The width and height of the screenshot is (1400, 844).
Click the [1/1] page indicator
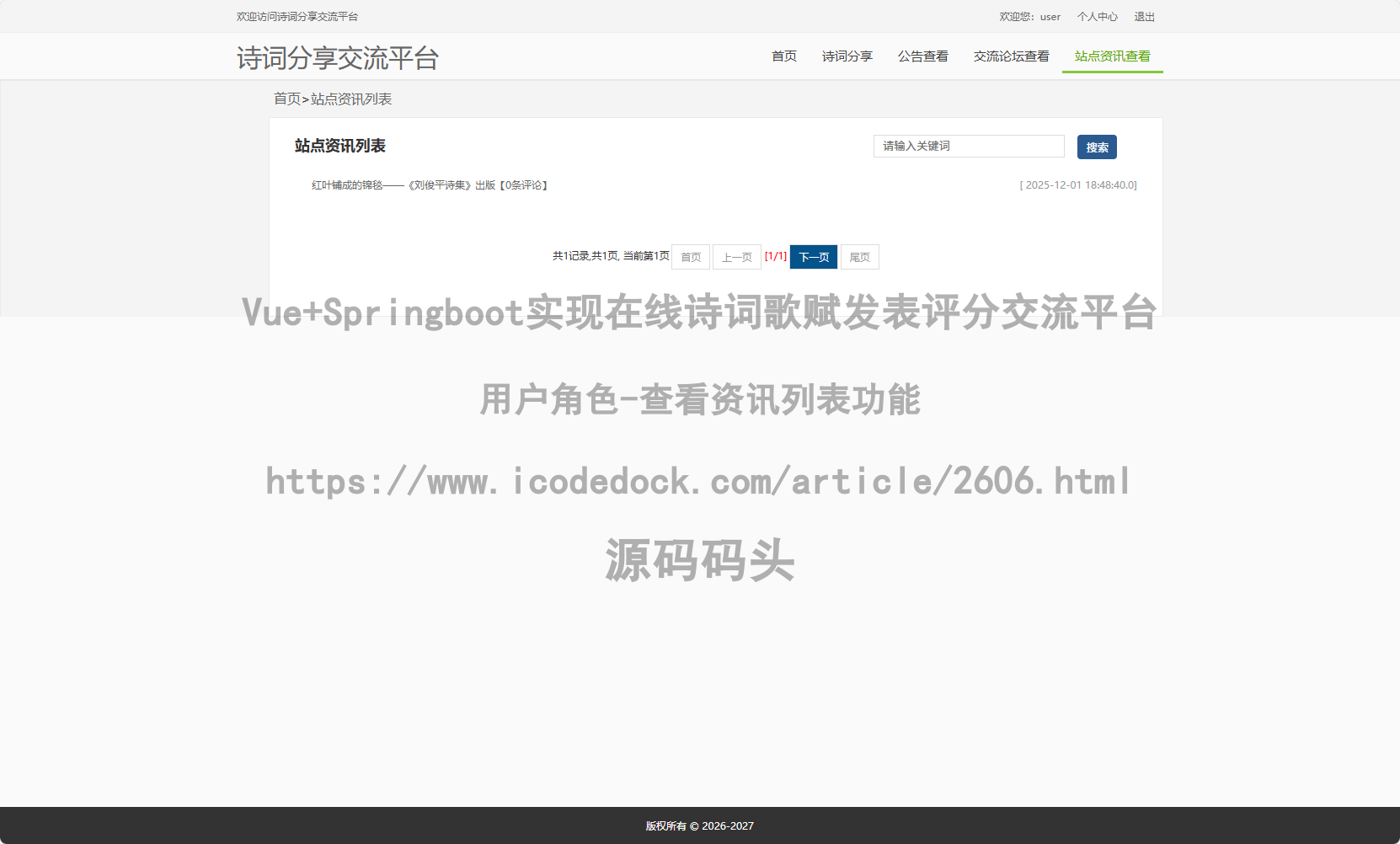[x=776, y=256]
